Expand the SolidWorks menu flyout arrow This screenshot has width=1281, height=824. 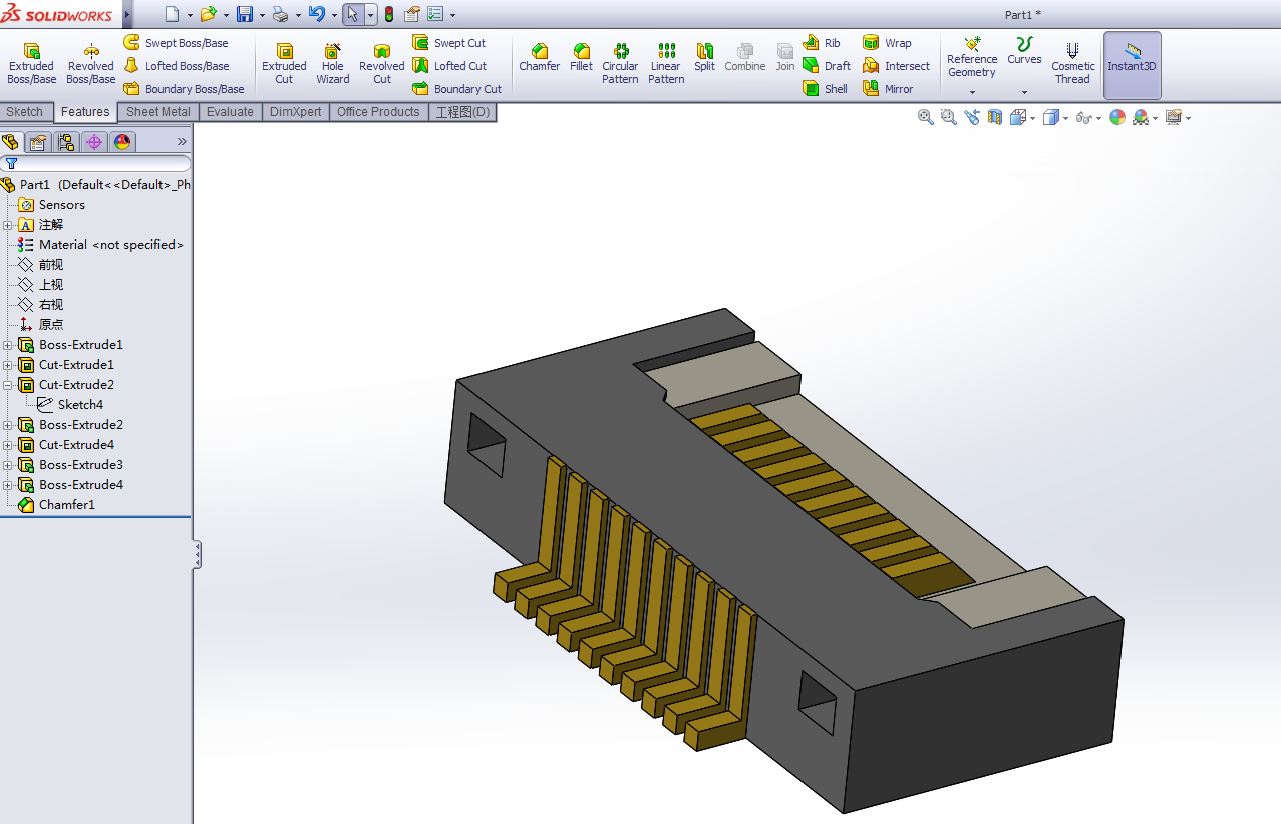coord(127,15)
